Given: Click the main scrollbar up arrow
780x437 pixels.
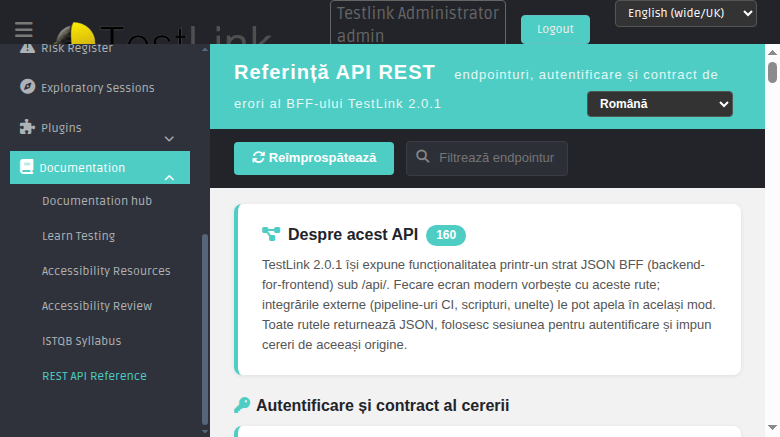Looking at the screenshot, I should (x=772, y=52).
